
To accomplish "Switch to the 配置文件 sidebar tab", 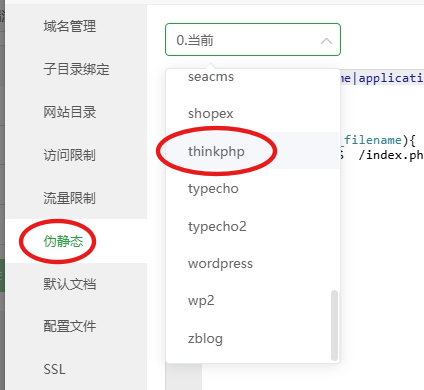I will (70, 326).
